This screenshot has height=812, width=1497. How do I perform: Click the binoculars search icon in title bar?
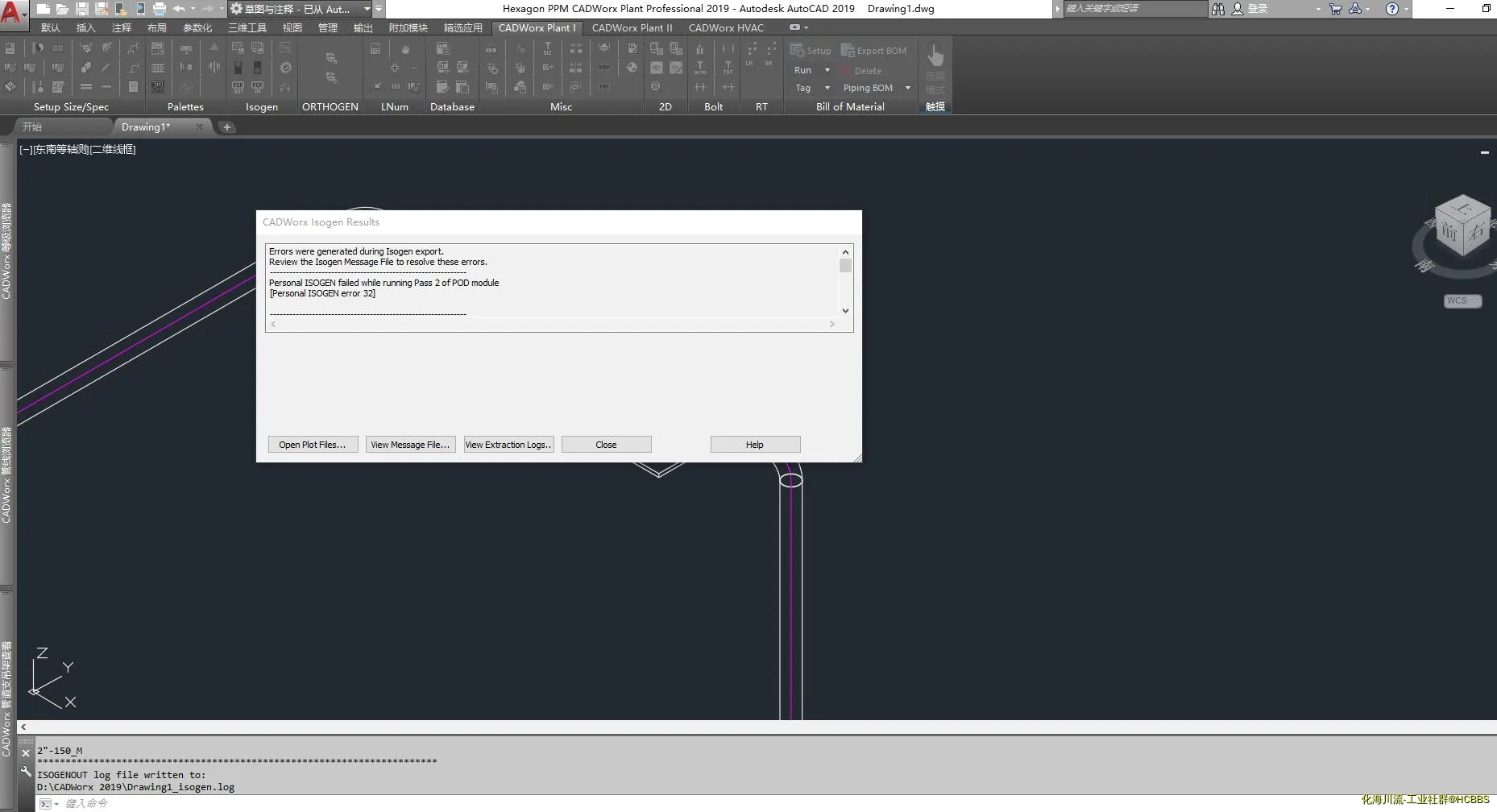tap(1217, 9)
